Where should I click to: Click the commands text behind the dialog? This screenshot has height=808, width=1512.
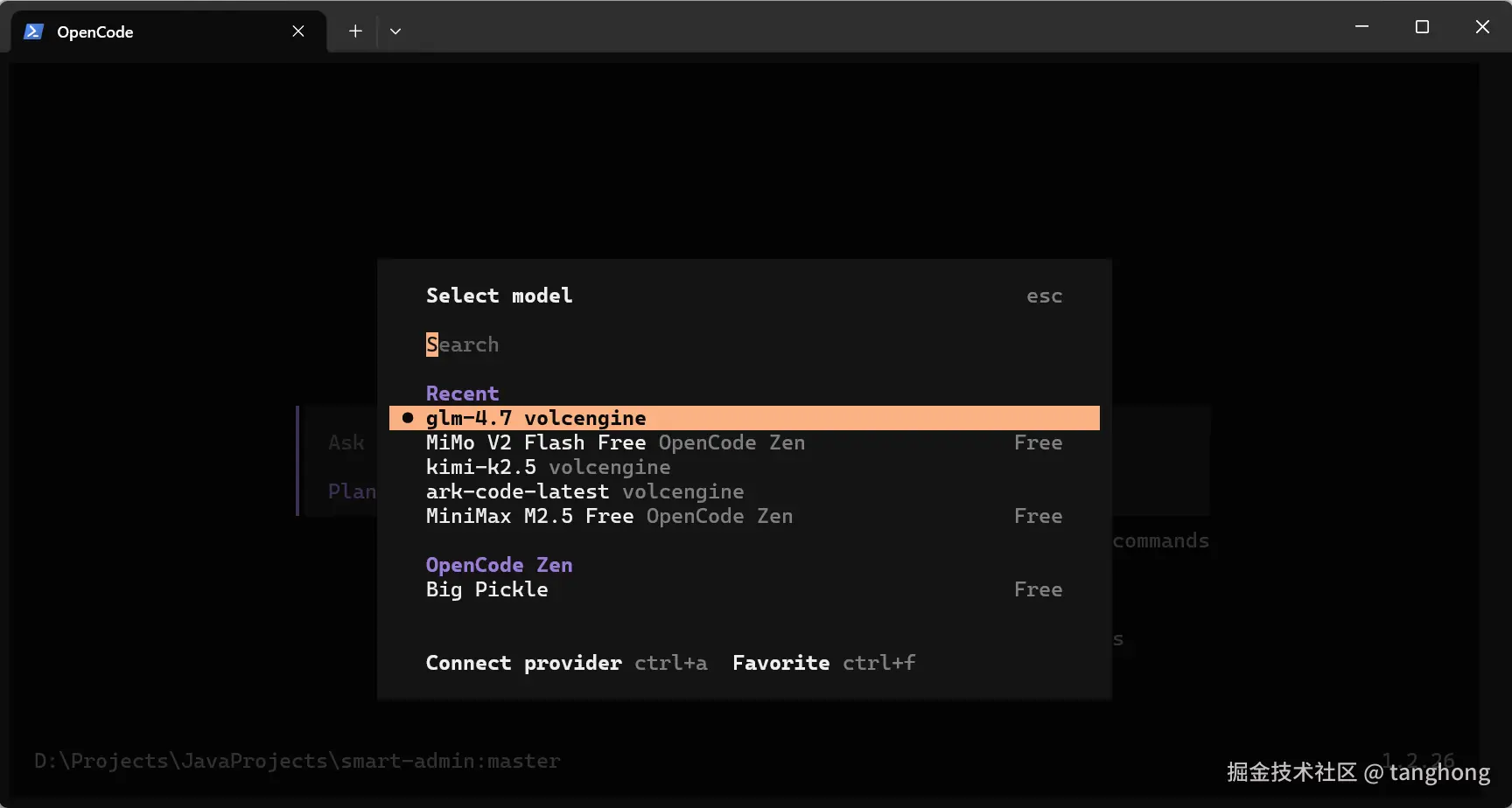tap(1161, 540)
